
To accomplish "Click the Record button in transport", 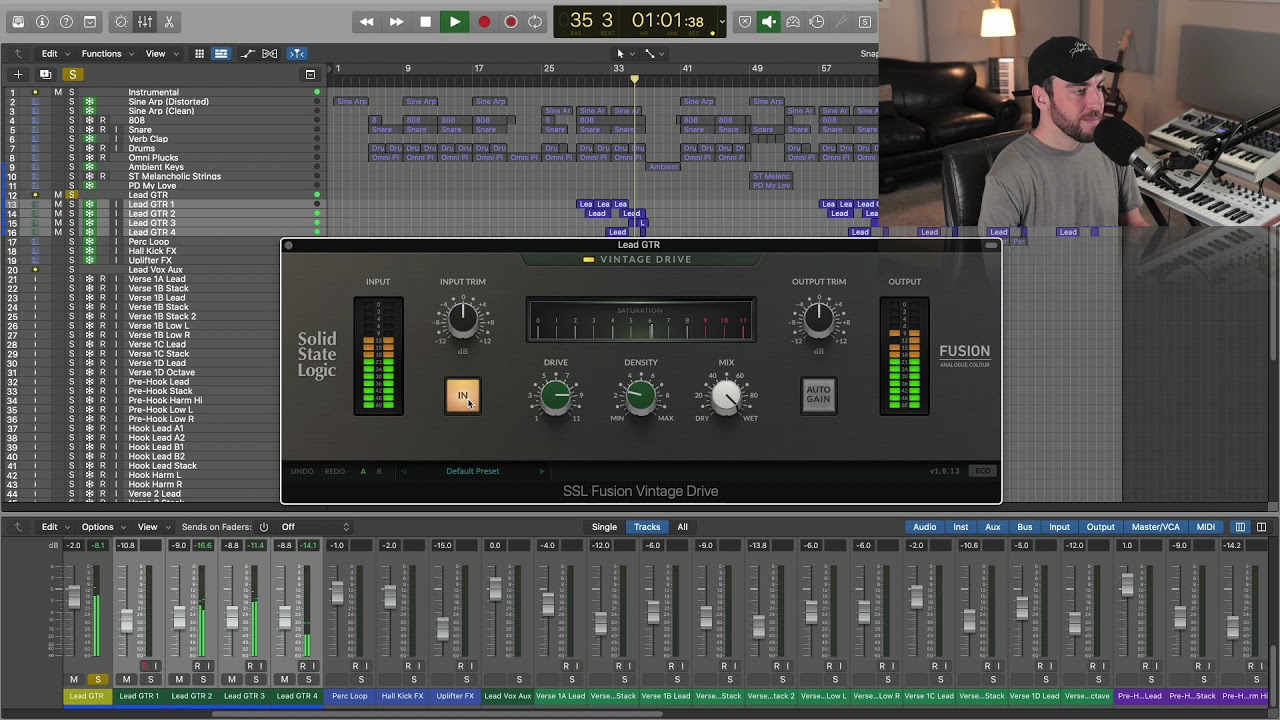I will click(484, 21).
